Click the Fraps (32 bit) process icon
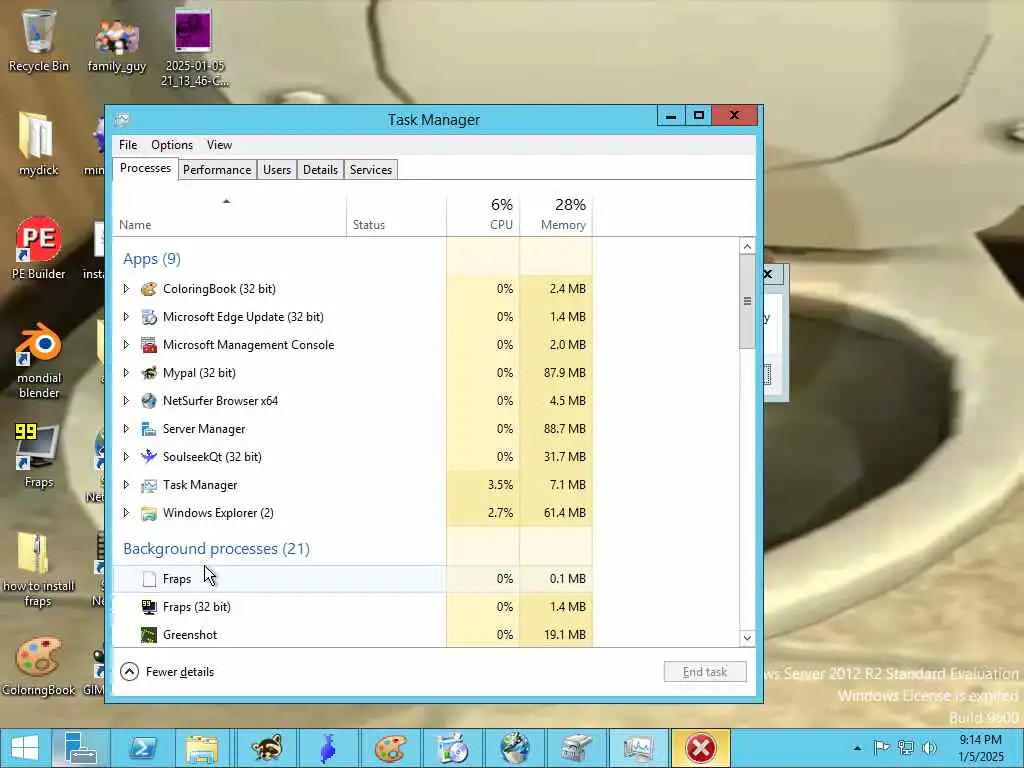1024x768 pixels. click(x=149, y=607)
